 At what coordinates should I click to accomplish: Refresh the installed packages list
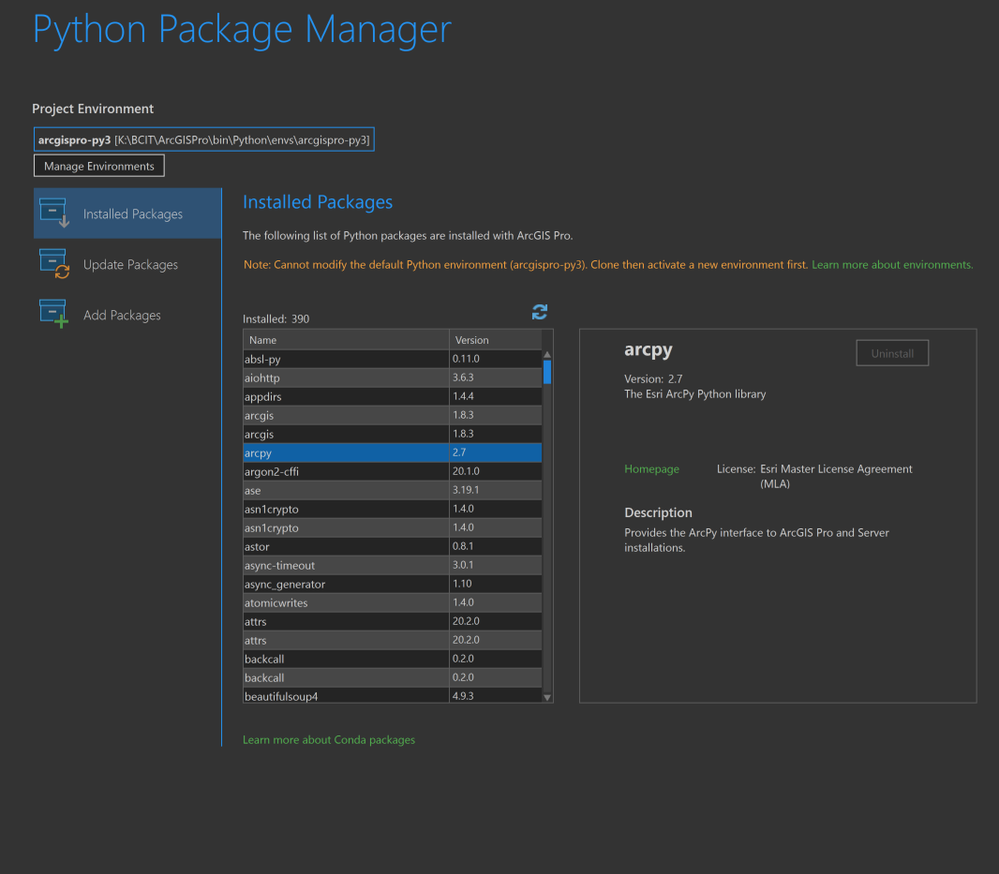tap(540, 312)
